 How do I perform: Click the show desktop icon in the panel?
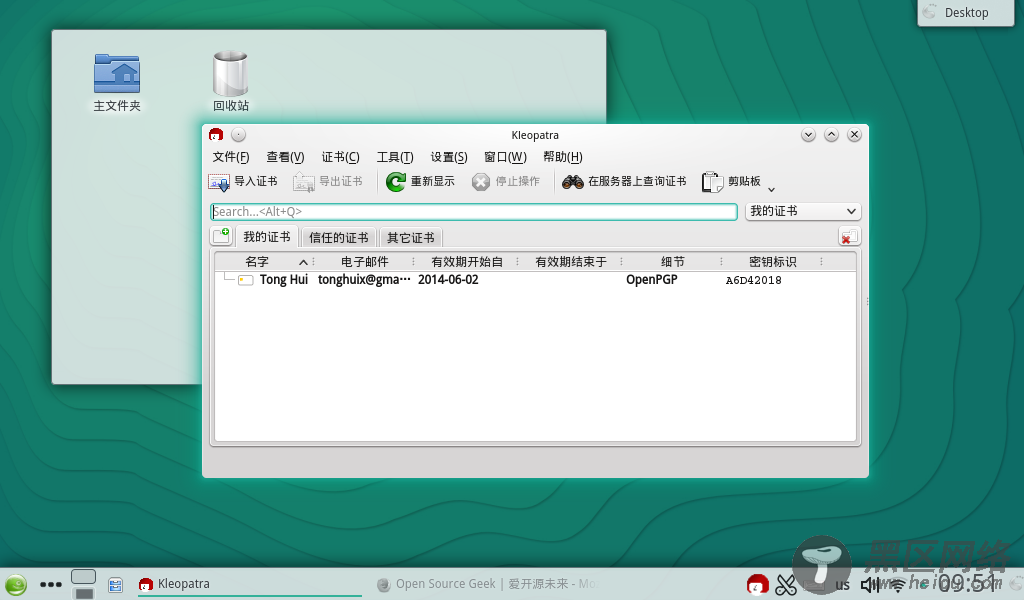(x=116, y=584)
